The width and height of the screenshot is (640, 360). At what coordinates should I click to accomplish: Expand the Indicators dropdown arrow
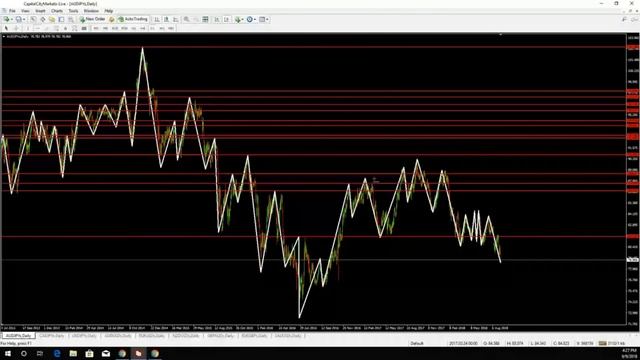coord(243,19)
